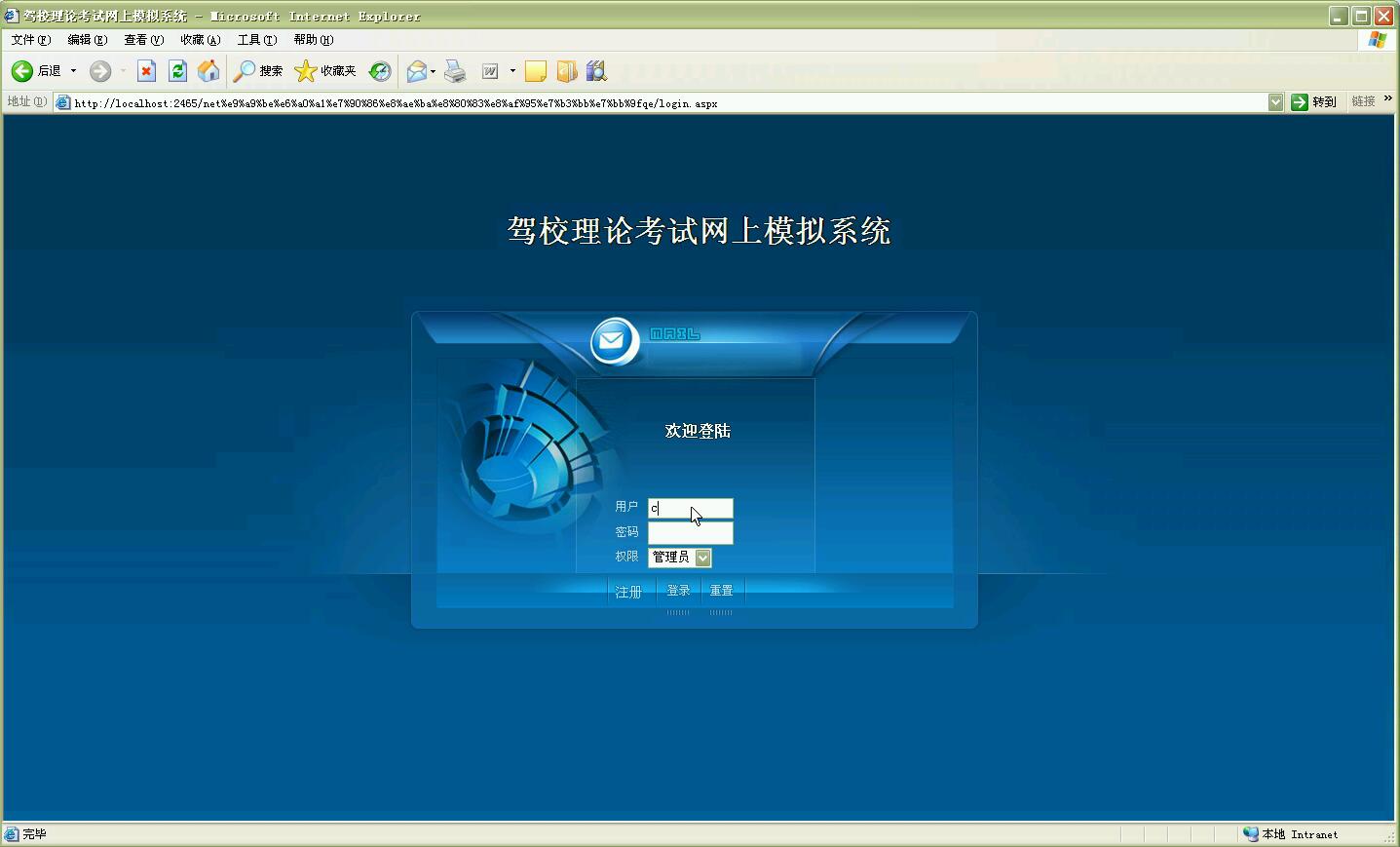Click the Refresh page icon

177,71
